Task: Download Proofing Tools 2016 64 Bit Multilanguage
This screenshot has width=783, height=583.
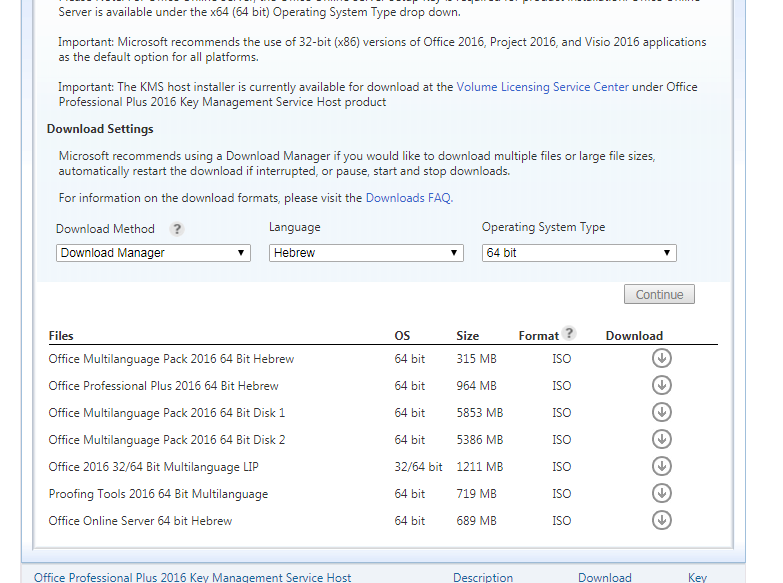Action: coord(661,493)
